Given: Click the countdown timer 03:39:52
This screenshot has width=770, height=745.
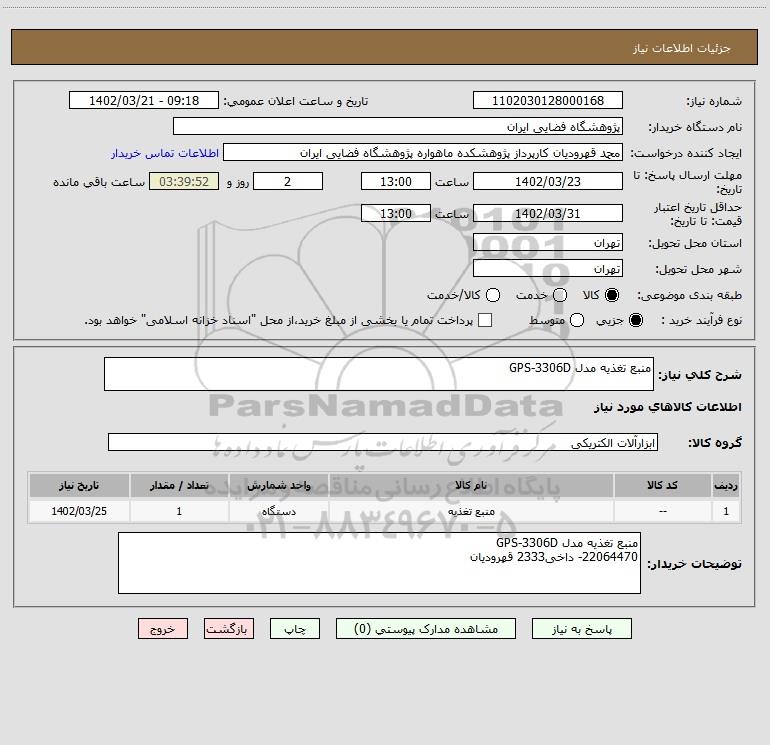Looking at the screenshot, I should click(x=184, y=181).
